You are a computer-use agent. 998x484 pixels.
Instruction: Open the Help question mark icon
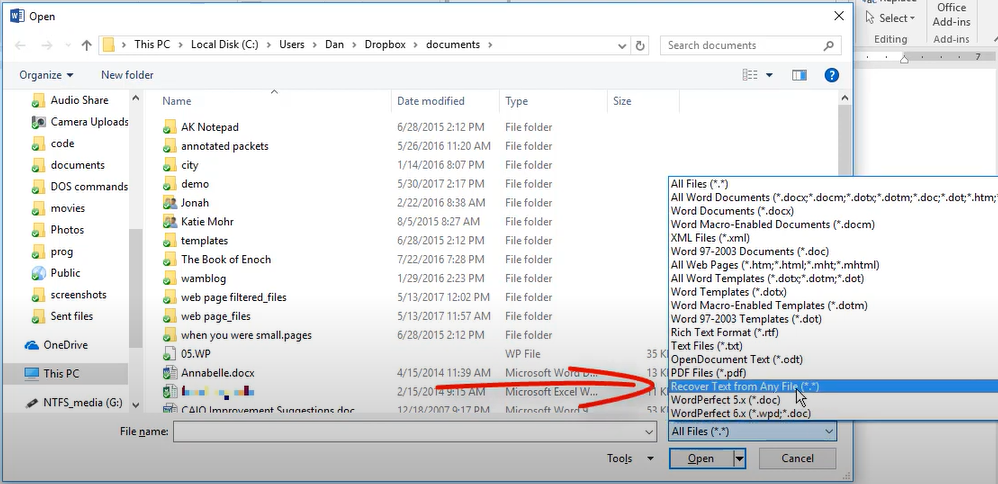(831, 75)
